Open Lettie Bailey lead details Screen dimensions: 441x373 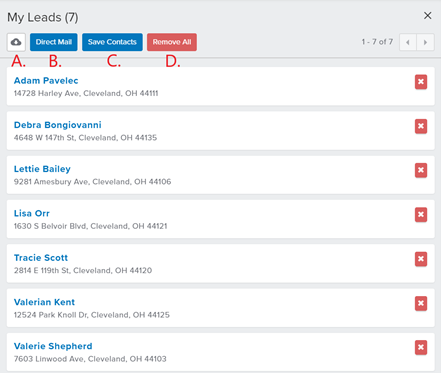click(42, 169)
